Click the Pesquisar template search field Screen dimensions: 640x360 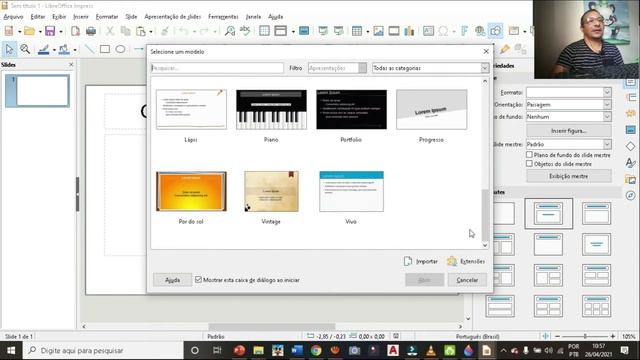217,68
